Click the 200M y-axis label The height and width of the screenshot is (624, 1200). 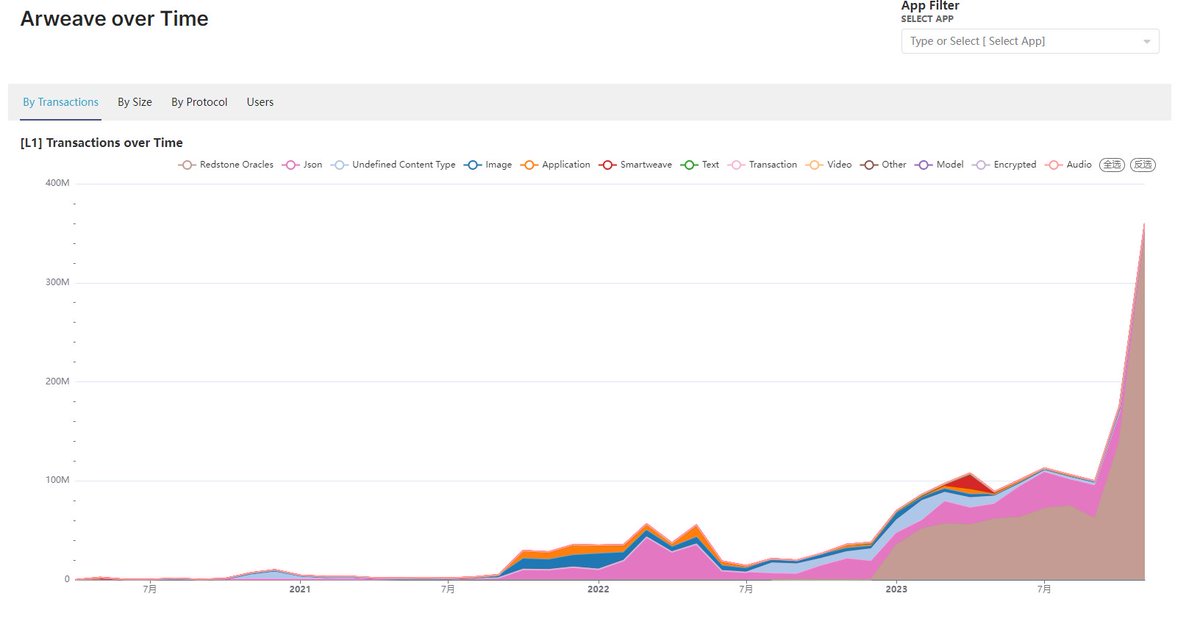[57, 382]
